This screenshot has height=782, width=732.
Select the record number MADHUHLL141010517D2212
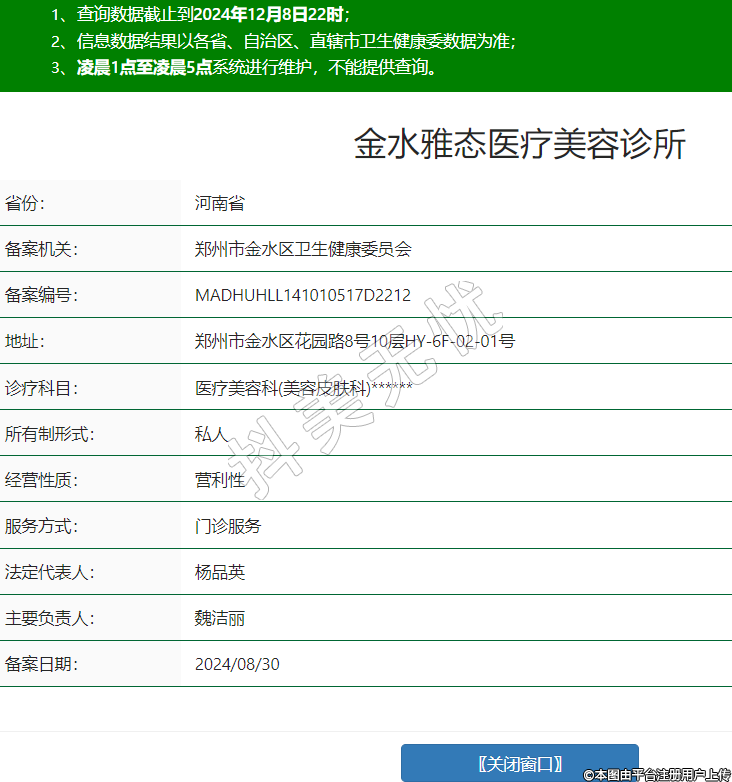tap(303, 295)
